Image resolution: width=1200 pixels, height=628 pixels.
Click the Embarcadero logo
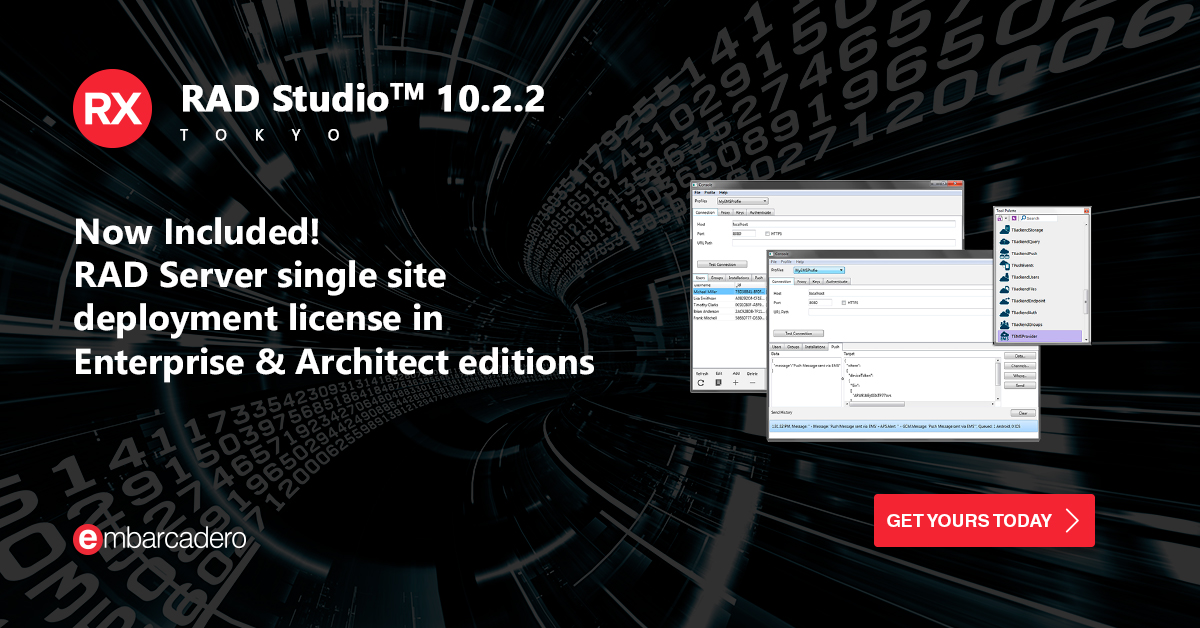pos(160,539)
